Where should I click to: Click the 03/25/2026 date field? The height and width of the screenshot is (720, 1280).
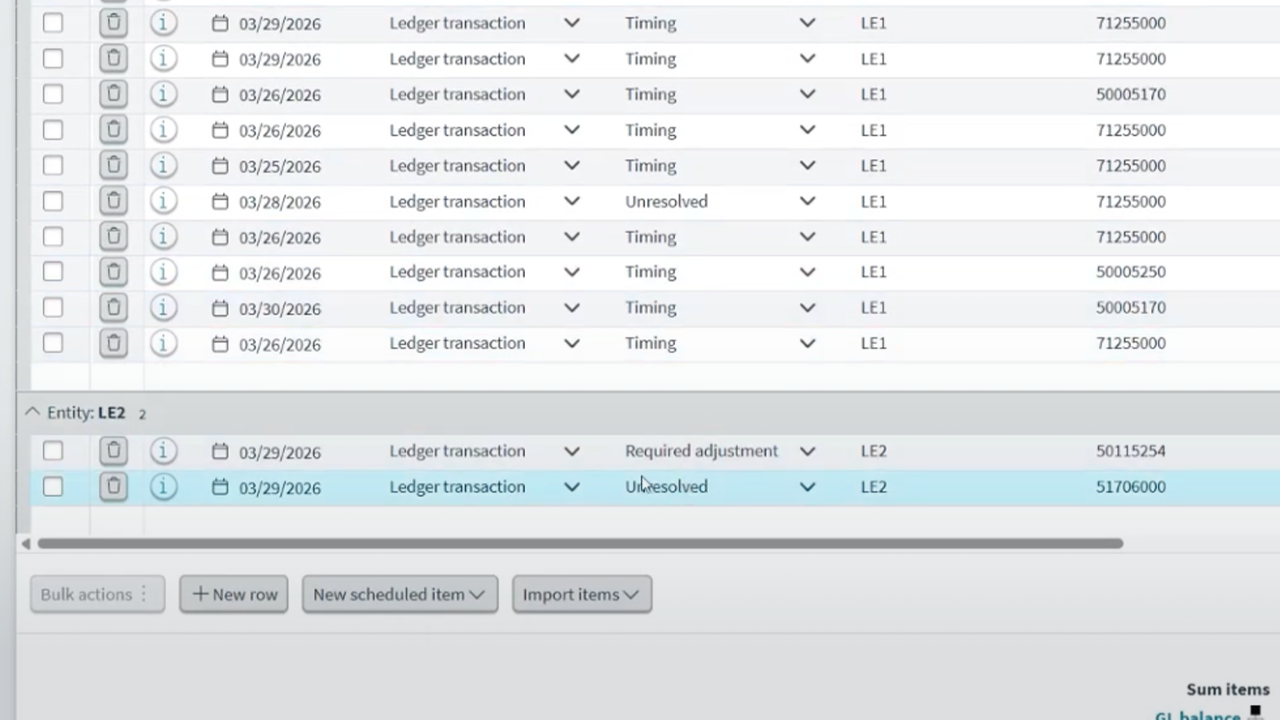(x=280, y=166)
